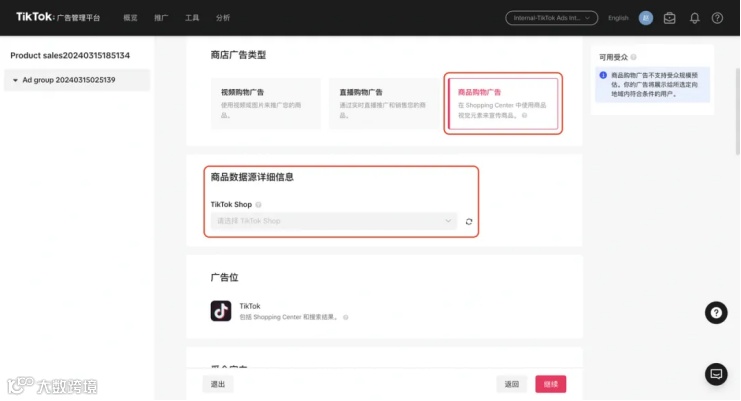Open the help question mark in top bar

click(717, 18)
